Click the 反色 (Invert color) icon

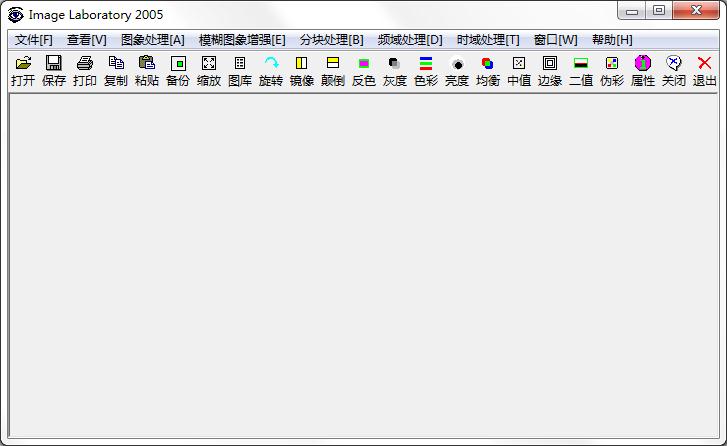point(364,63)
